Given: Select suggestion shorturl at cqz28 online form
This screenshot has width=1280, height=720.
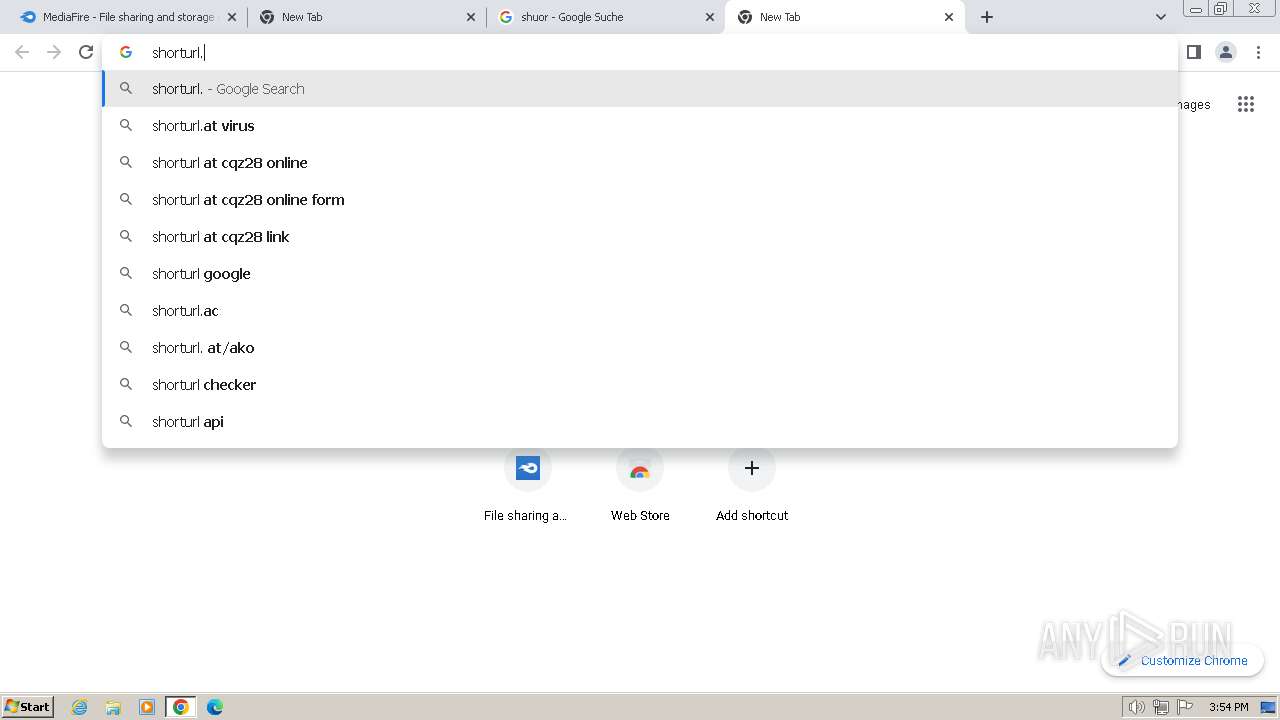Looking at the screenshot, I should pyautogui.click(x=640, y=200).
